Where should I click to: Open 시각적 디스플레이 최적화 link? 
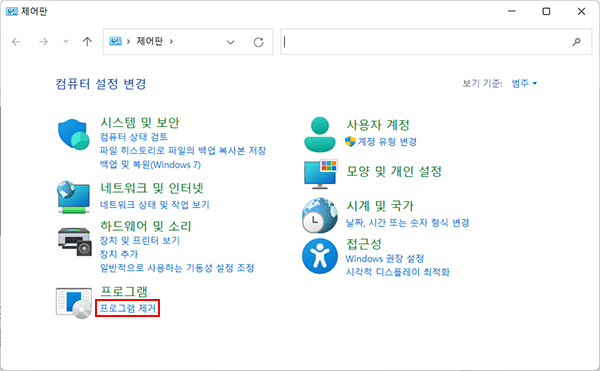click(x=398, y=272)
